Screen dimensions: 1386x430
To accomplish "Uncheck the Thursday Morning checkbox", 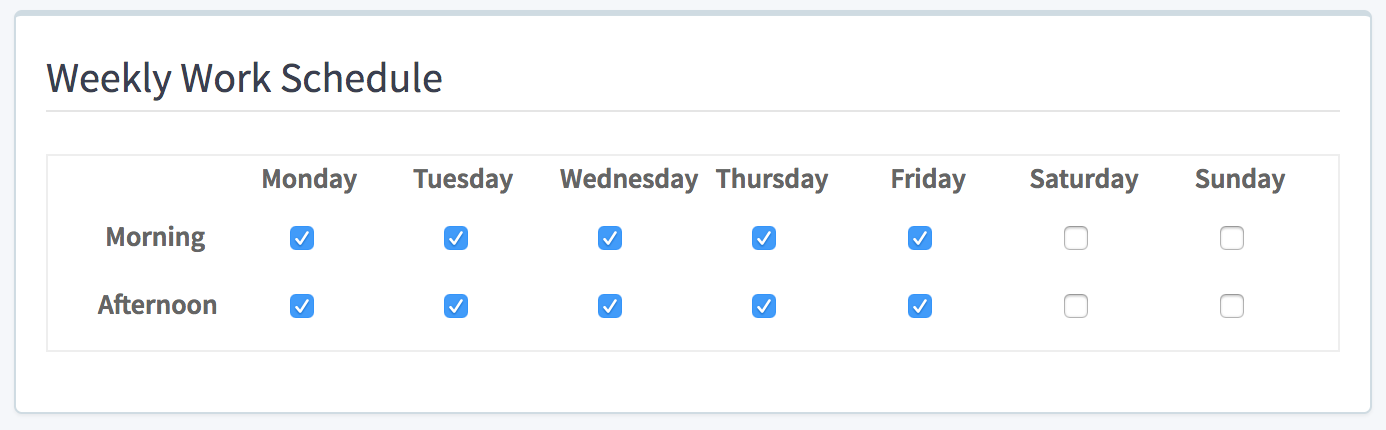I will [x=764, y=238].
